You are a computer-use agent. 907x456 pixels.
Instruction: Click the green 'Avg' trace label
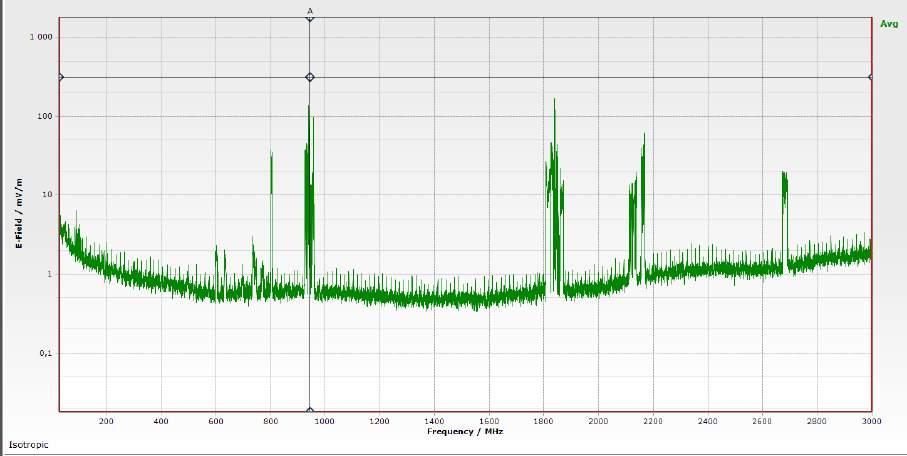click(888, 24)
